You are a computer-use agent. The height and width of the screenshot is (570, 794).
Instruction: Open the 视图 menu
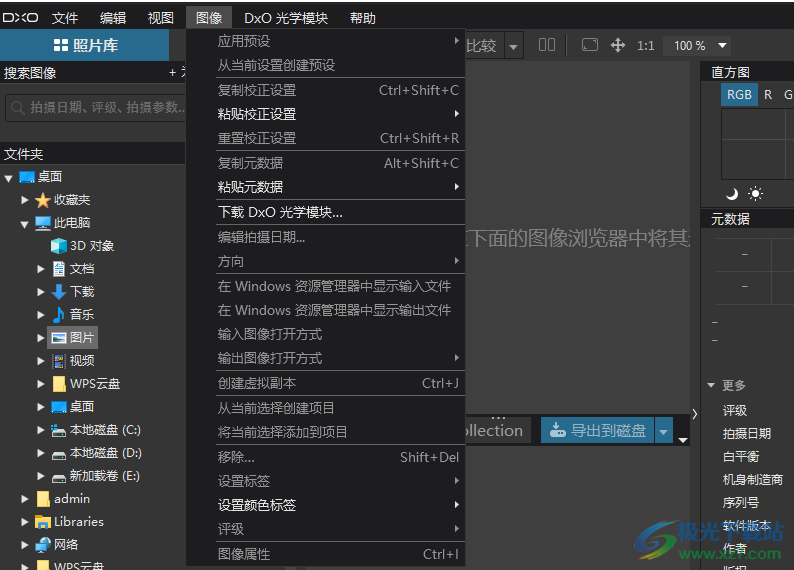tap(161, 18)
